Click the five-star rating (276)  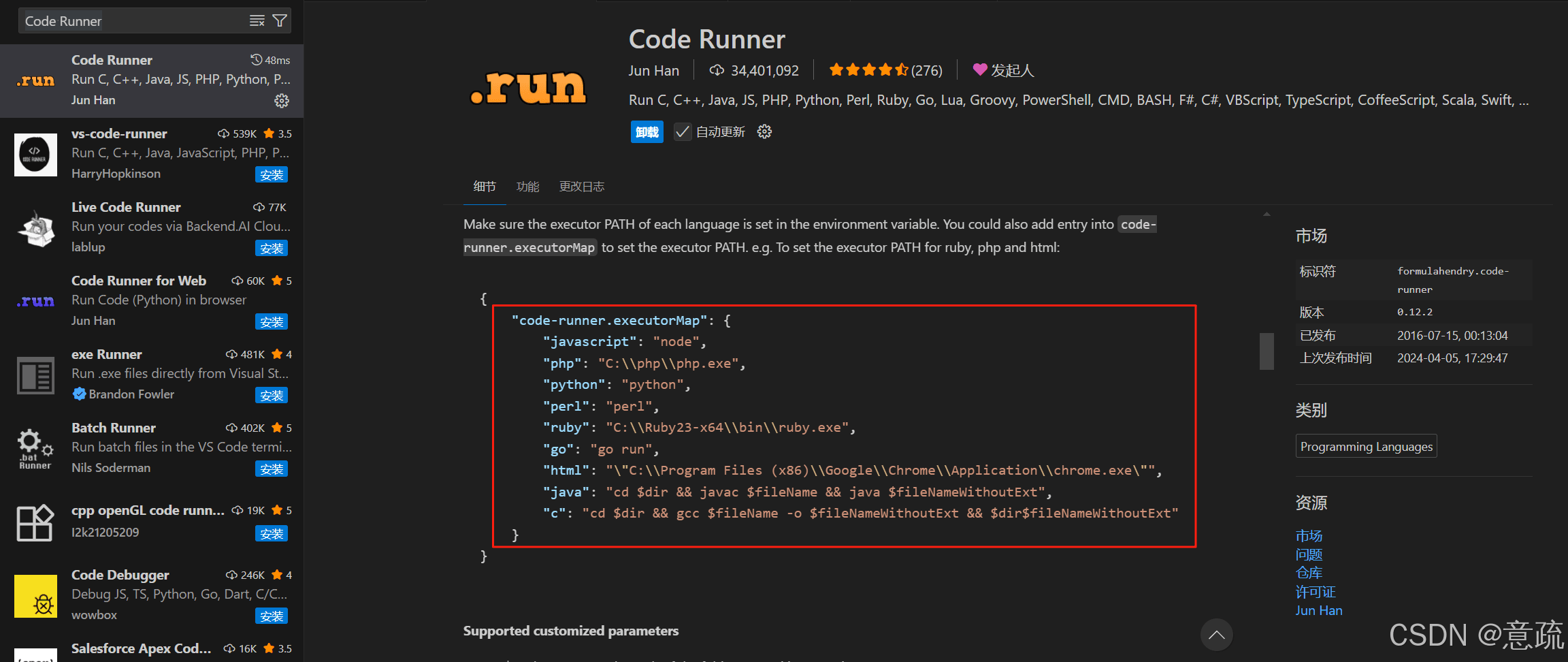(x=885, y=70)
